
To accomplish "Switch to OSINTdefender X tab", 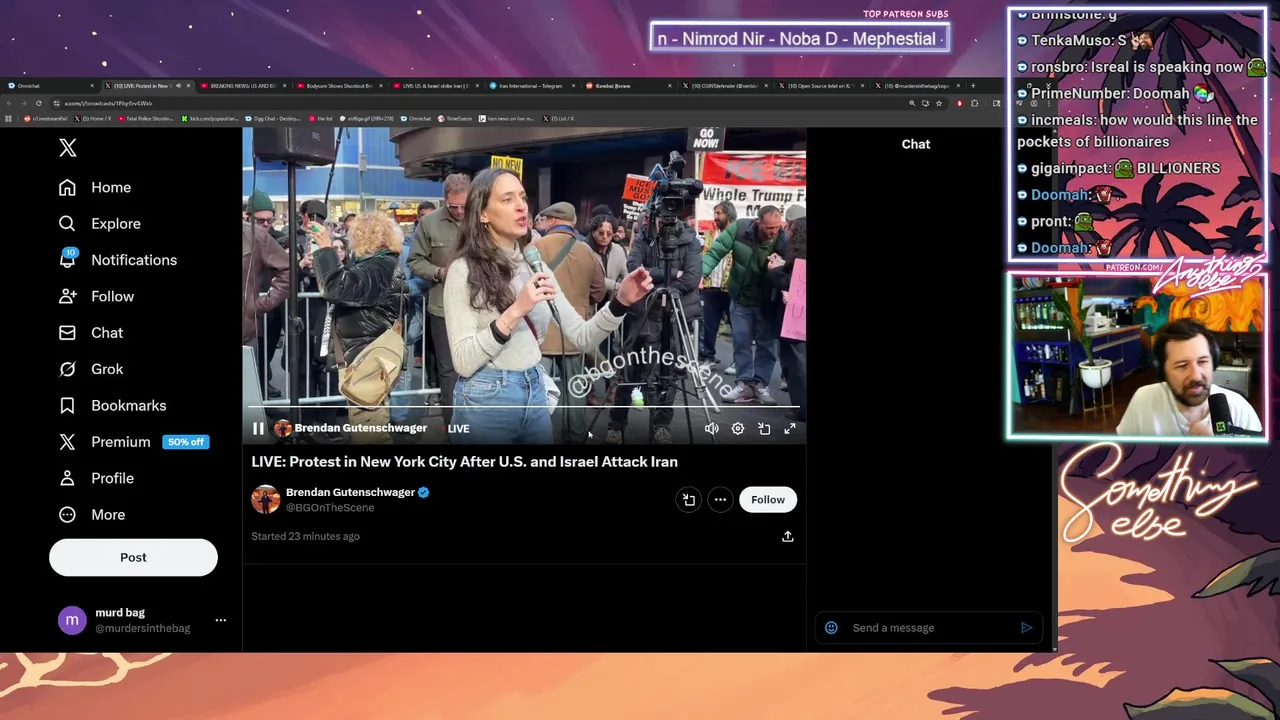I will coord(725,86).
